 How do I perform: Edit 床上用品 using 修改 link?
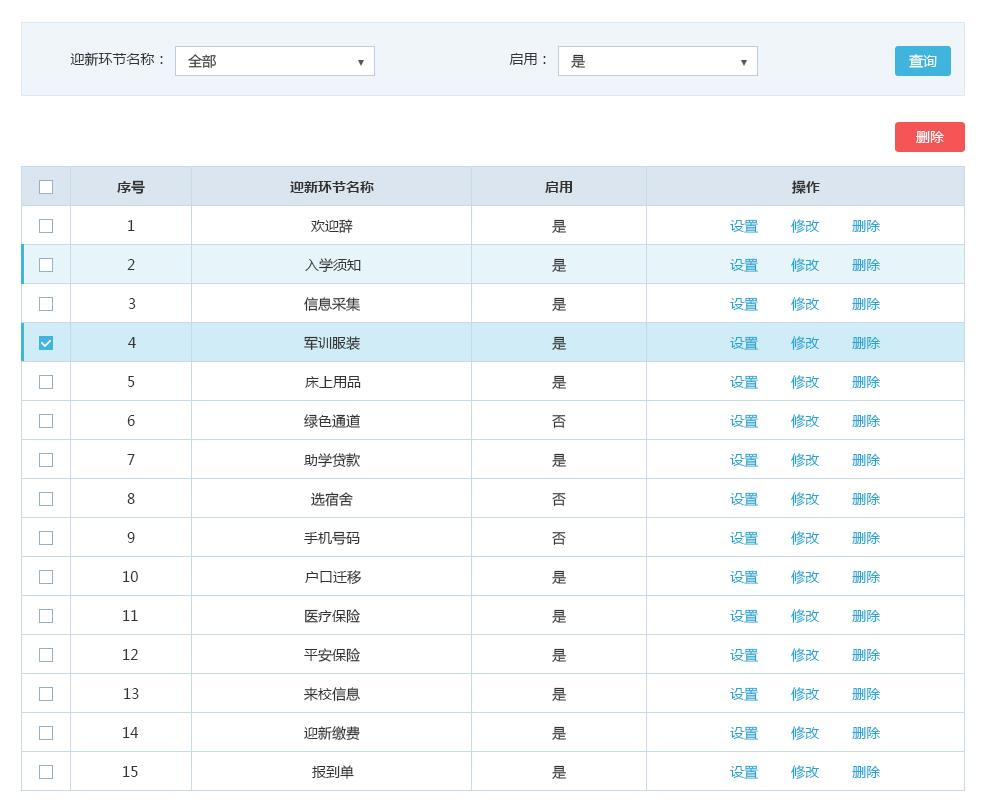point(804,382)
